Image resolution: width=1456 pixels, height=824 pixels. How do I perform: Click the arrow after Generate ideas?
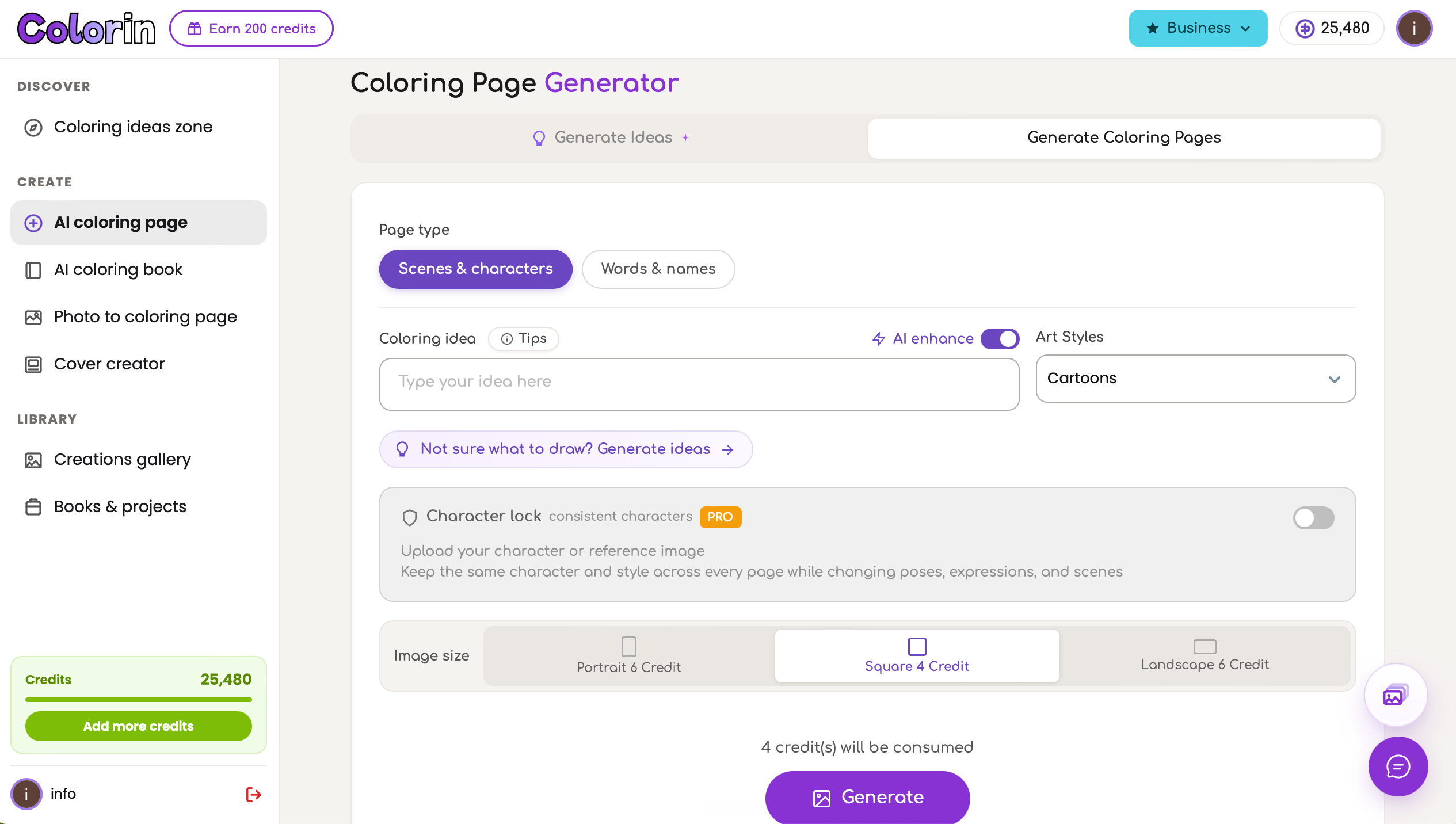[727, 450]
